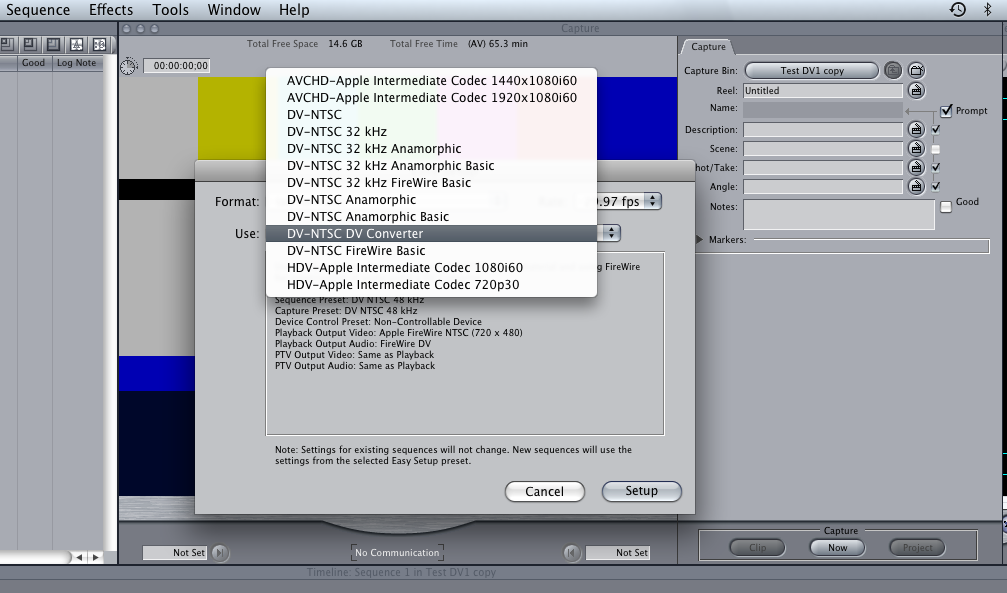Choose HDV-Apple Intermediate Codec 1080i60
1007x593 pixels.
click(x=431, y=268)
